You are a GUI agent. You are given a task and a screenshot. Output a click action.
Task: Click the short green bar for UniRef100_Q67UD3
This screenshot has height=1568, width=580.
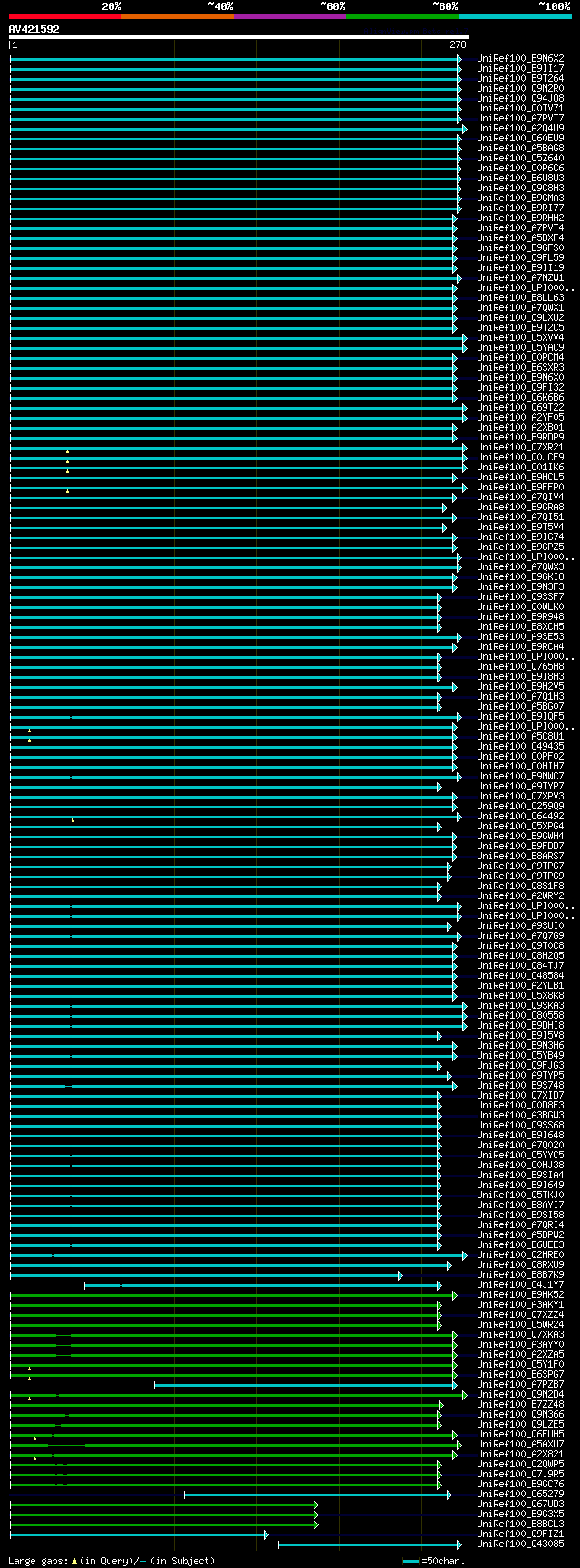click(x=164, y=1505)
